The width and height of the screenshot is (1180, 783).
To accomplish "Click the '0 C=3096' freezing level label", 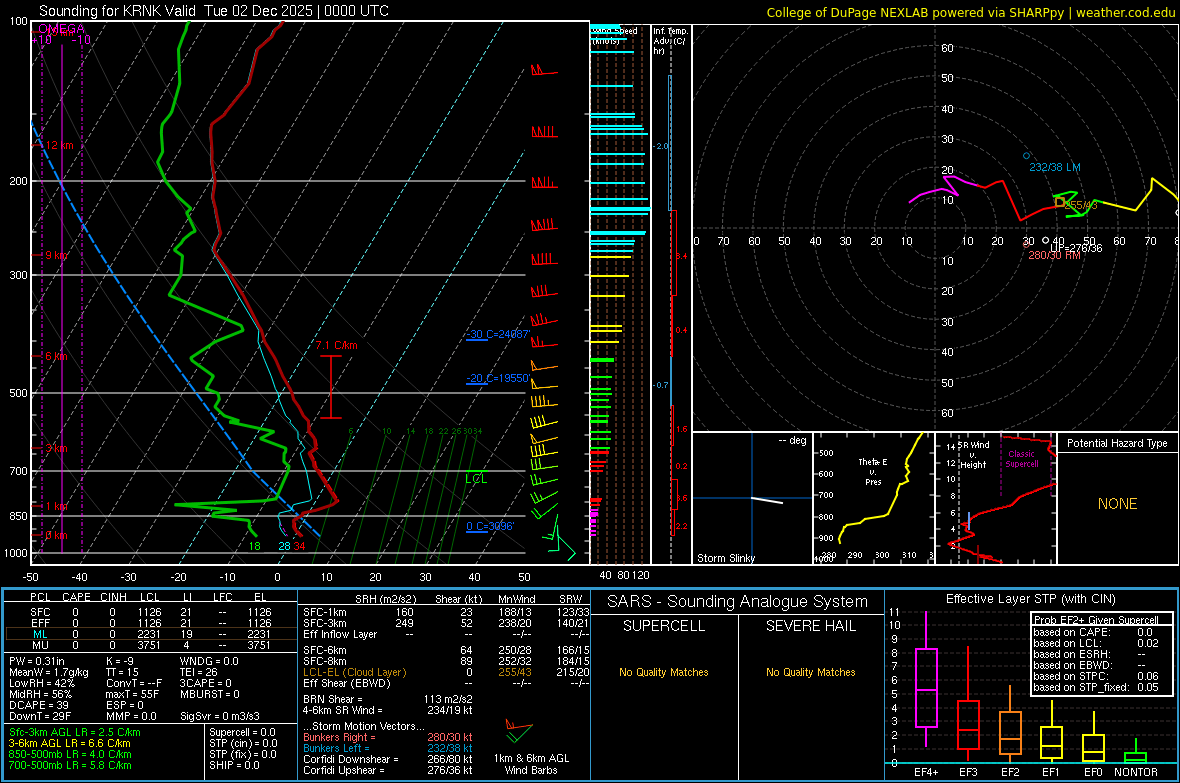I will pos(490,526).
